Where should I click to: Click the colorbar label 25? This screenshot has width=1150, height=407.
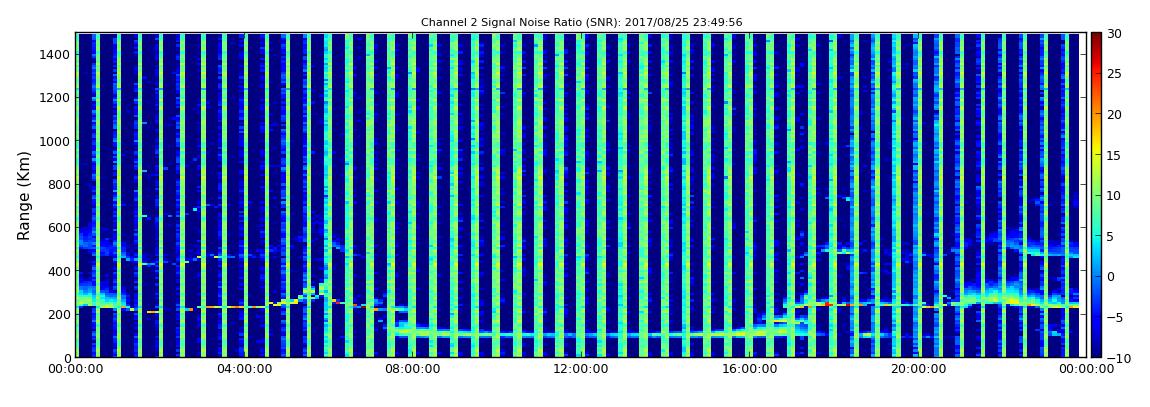[x=1114, y=73]
